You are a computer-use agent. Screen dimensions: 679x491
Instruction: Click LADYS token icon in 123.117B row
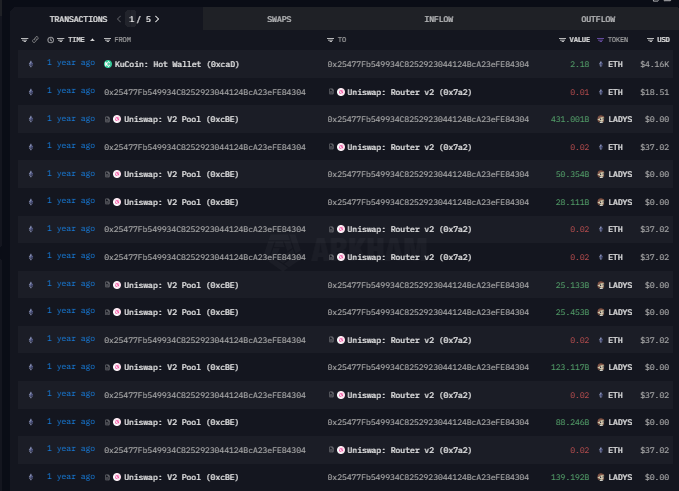pos(601,367)
